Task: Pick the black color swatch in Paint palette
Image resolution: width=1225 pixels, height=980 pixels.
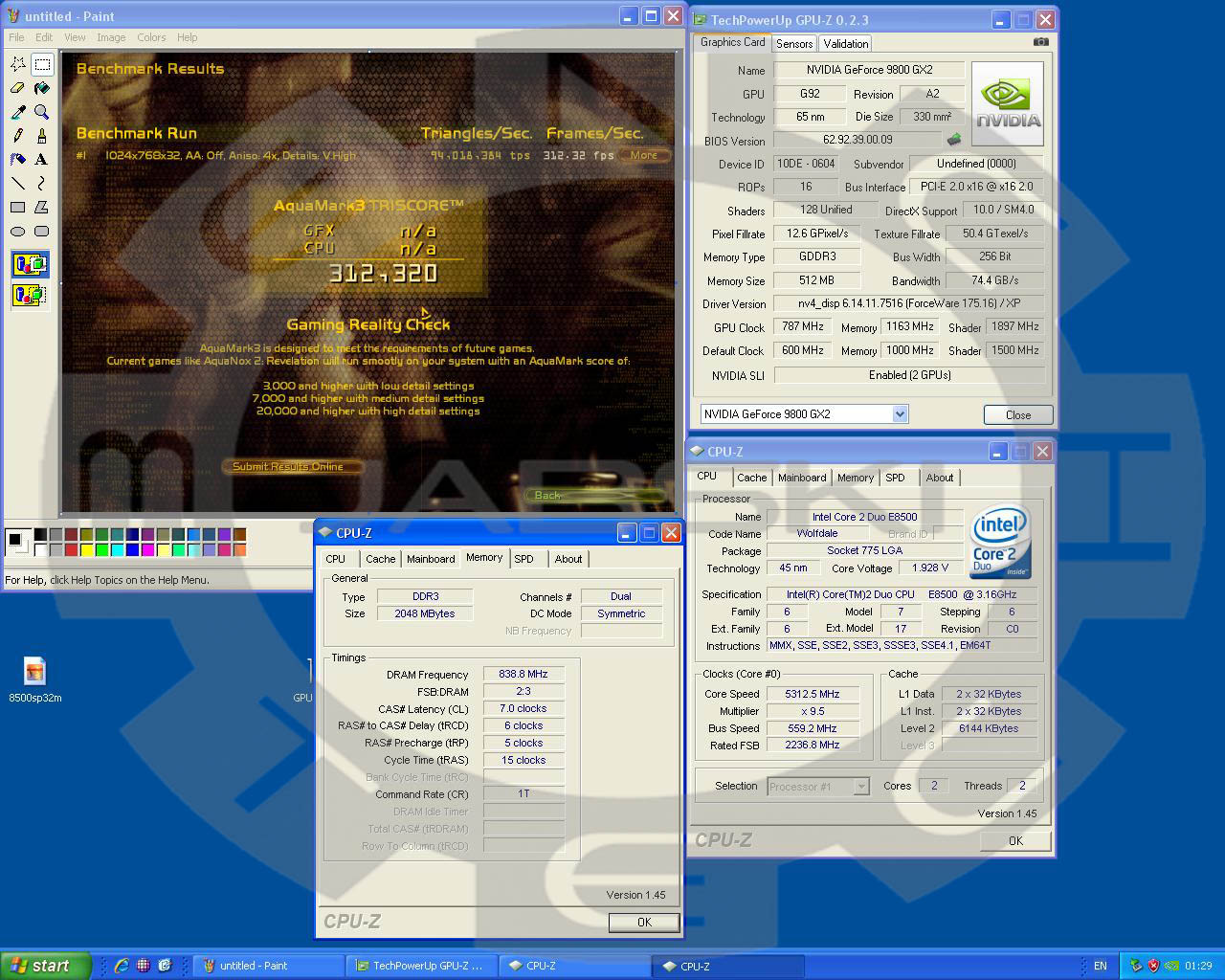Action: [x=41, y=535]
